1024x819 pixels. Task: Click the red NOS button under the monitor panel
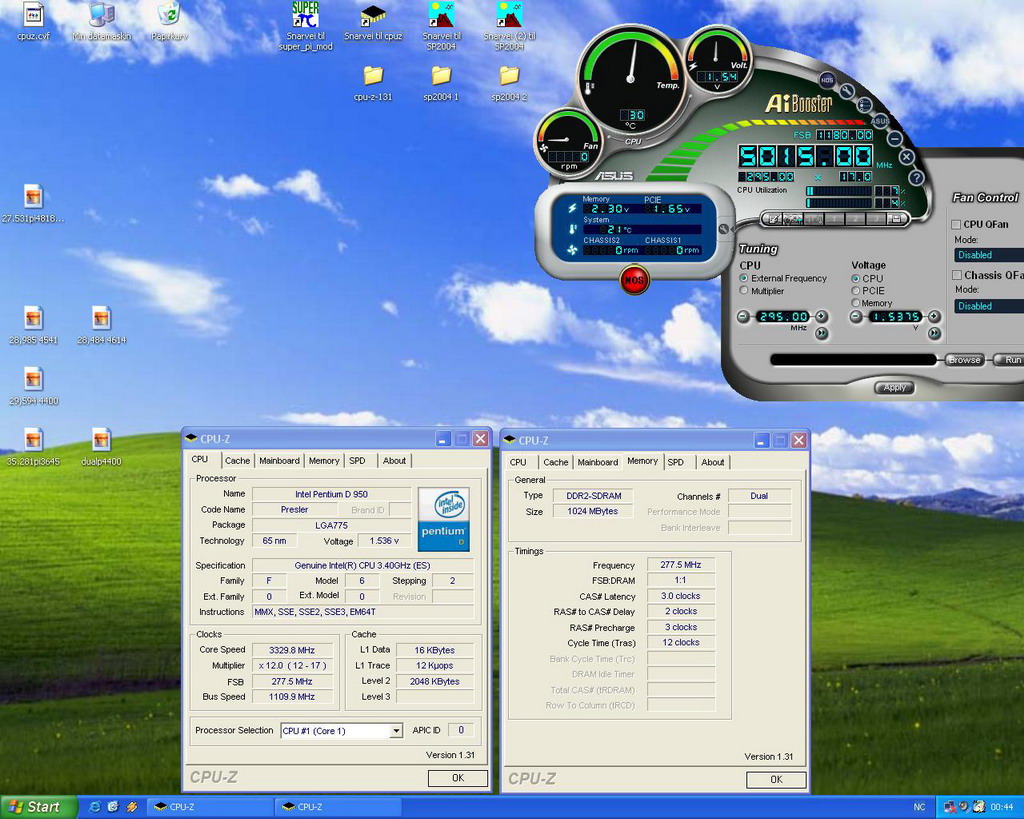[633, 280]
